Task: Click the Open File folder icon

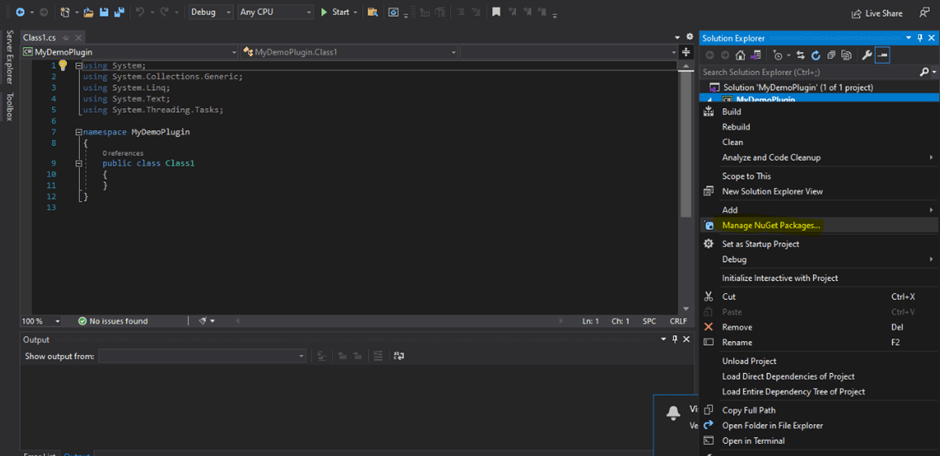Action: pos(88,12)
